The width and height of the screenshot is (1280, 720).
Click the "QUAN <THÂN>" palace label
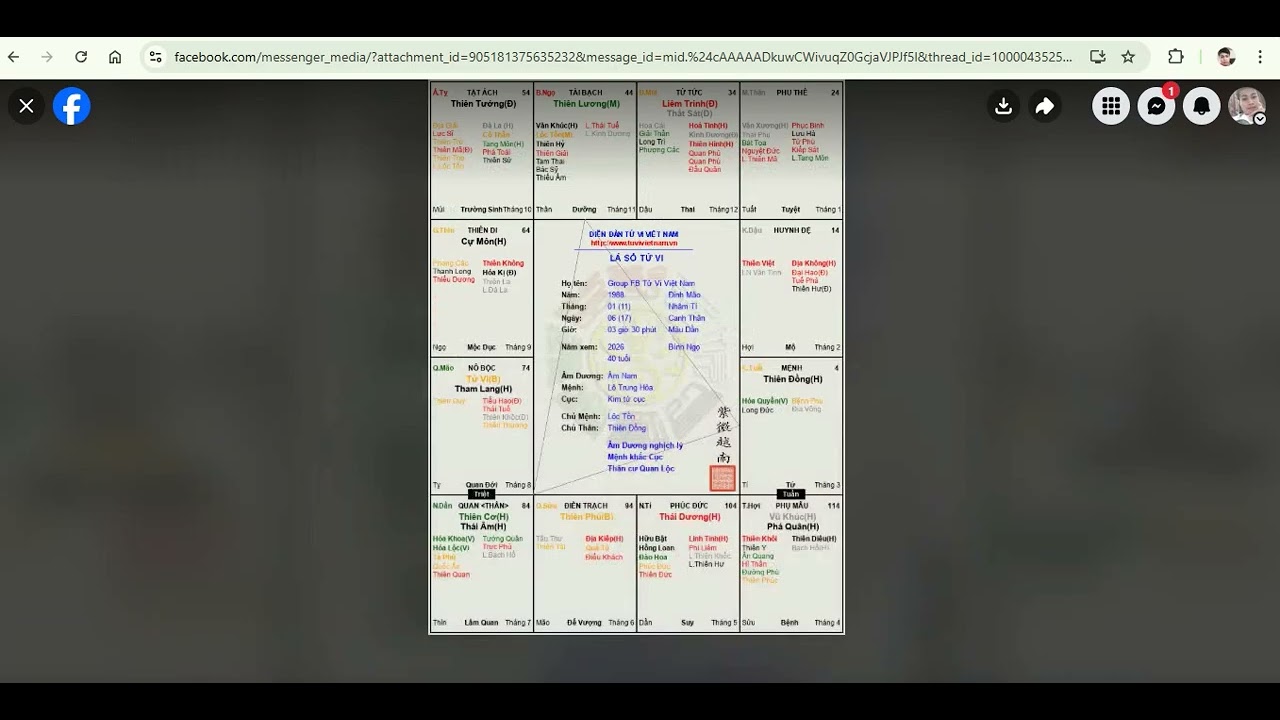tap(483, 506)
